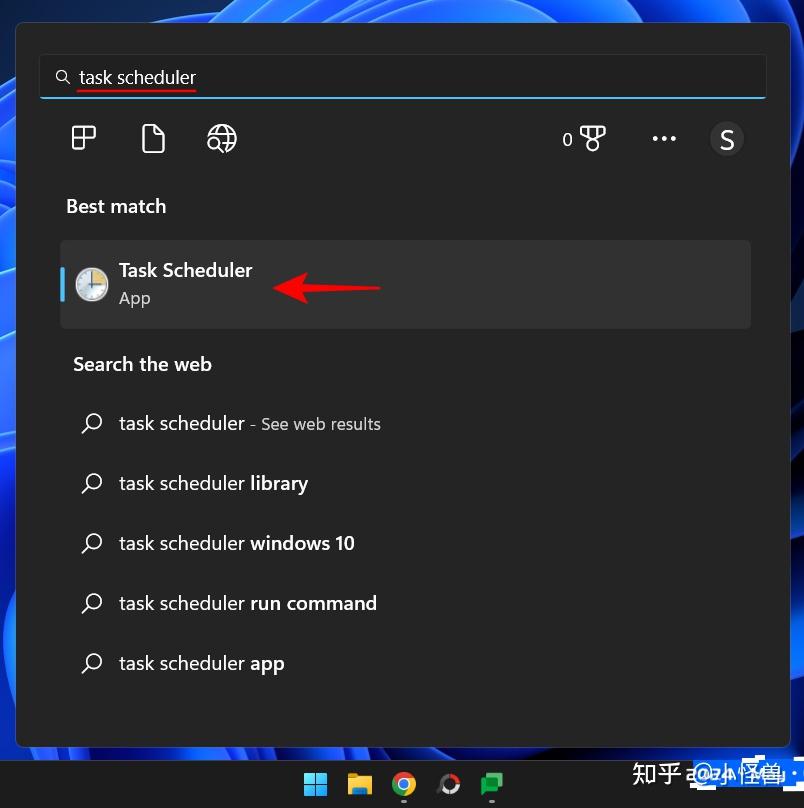Click the 'Best match' heading
The image size is (804, 808).
pyautogui.click(x=116, y=206)
